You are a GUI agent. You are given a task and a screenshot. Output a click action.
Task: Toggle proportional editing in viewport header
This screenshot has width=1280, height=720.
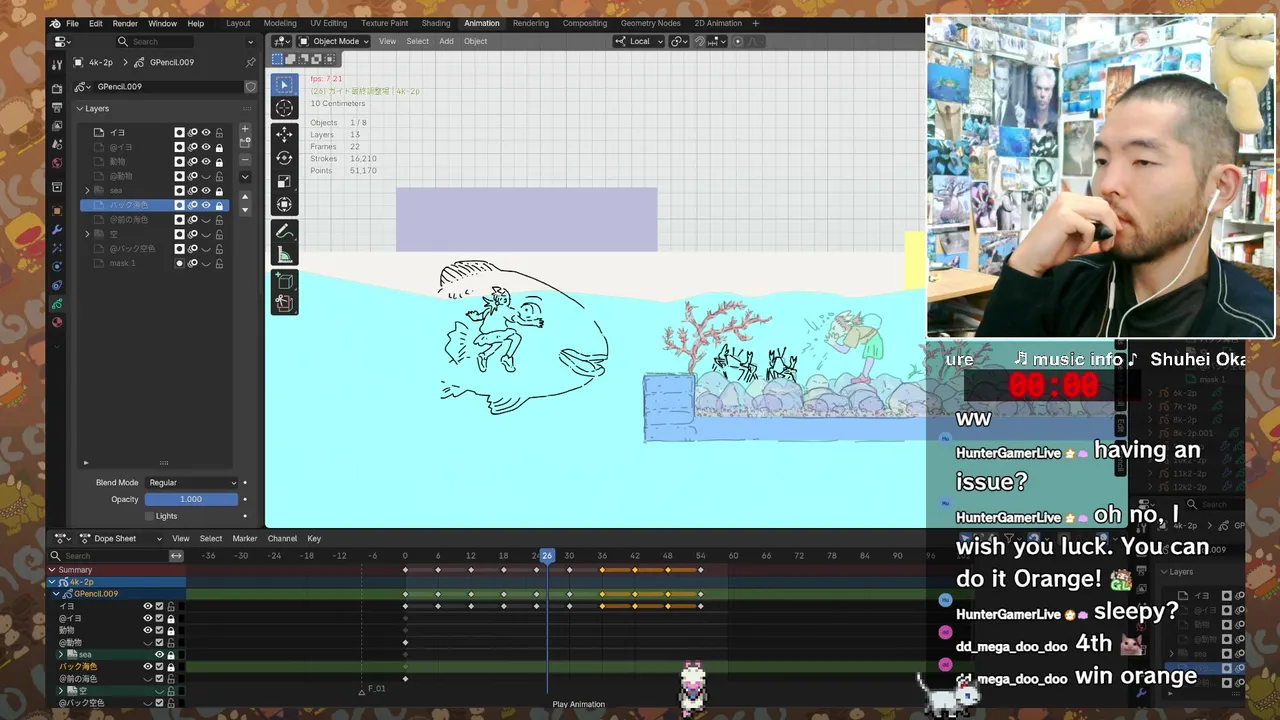pos(738,41)
